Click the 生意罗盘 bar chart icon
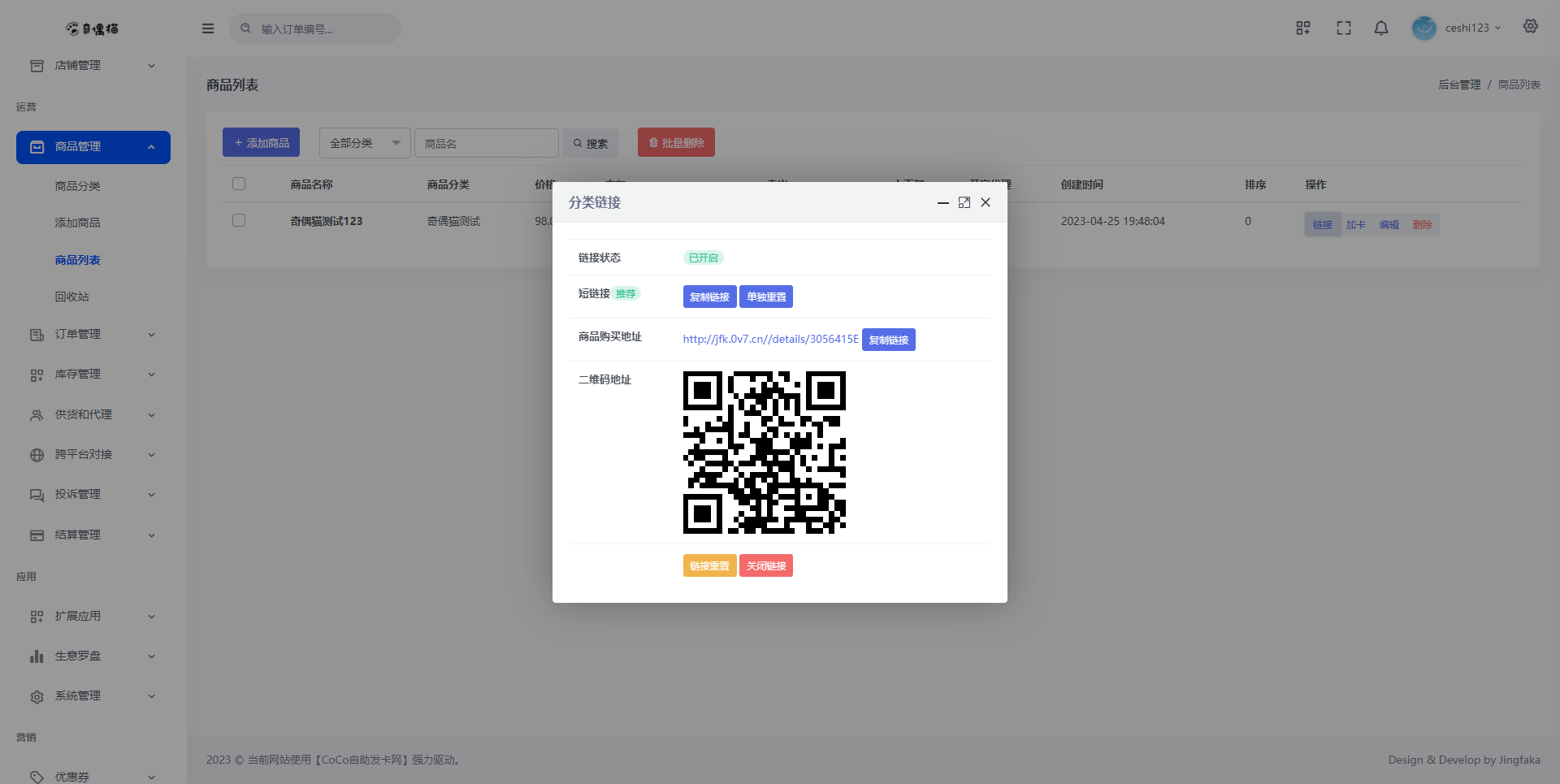The width and height of the screenshot is (1560, 784). (x=37, y=656)
